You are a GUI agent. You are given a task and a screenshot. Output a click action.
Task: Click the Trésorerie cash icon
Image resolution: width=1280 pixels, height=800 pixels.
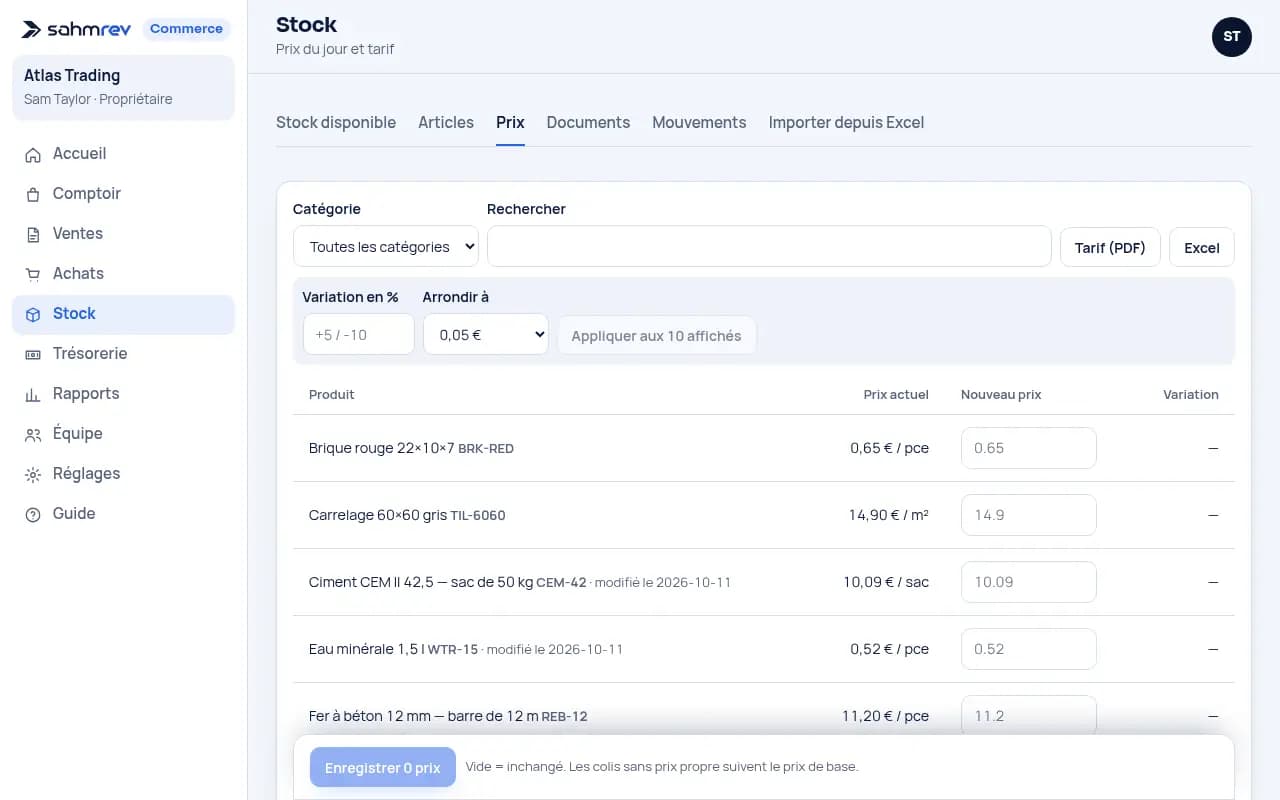pyautogui.click(x=33, y=354)
